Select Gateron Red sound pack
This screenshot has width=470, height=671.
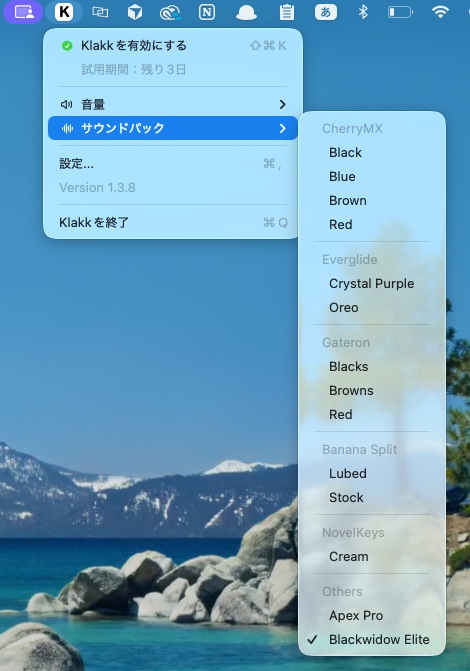pyautogui.click(x=372, y=414)
